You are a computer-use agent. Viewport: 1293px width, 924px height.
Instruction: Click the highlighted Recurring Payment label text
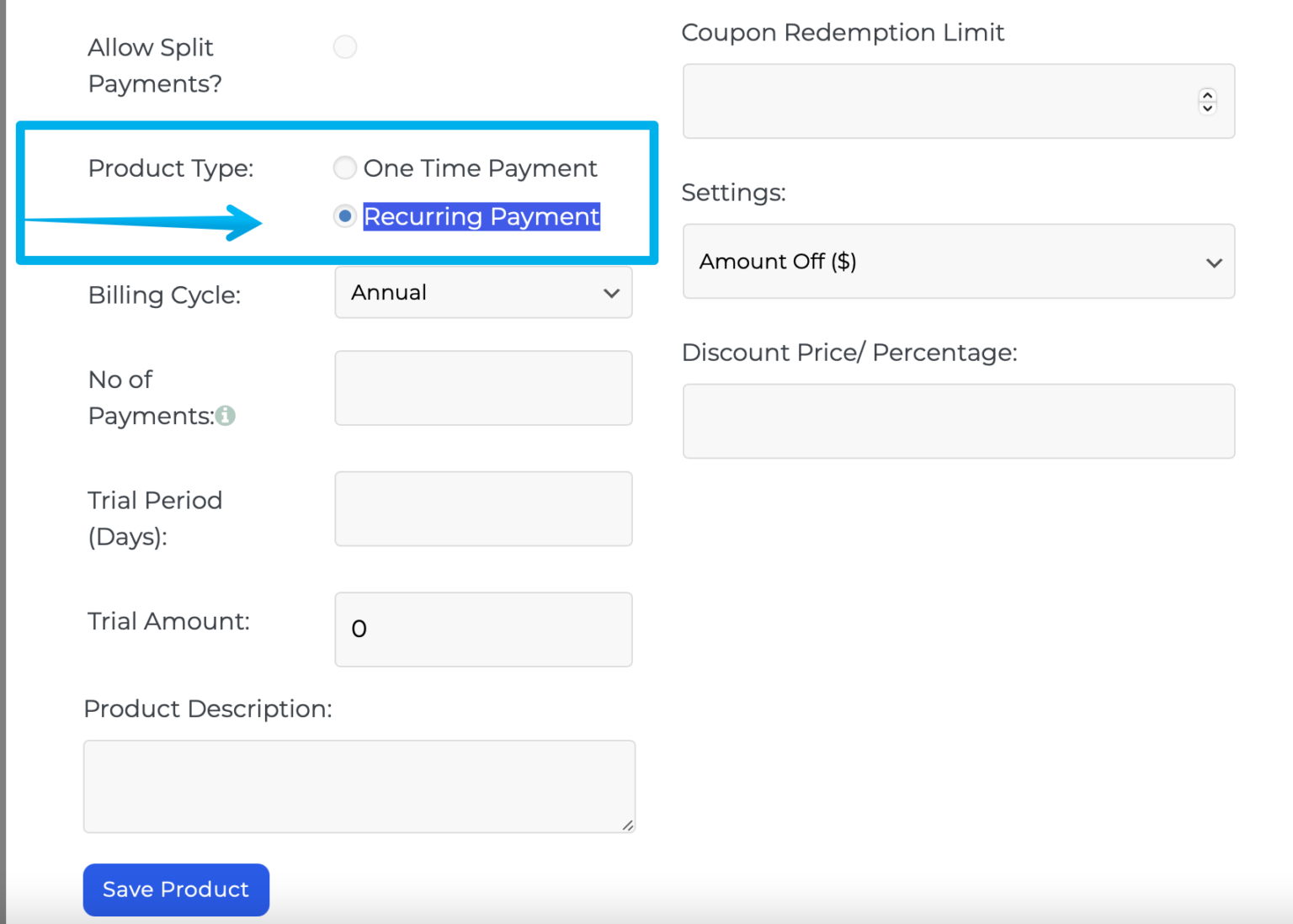481,216
